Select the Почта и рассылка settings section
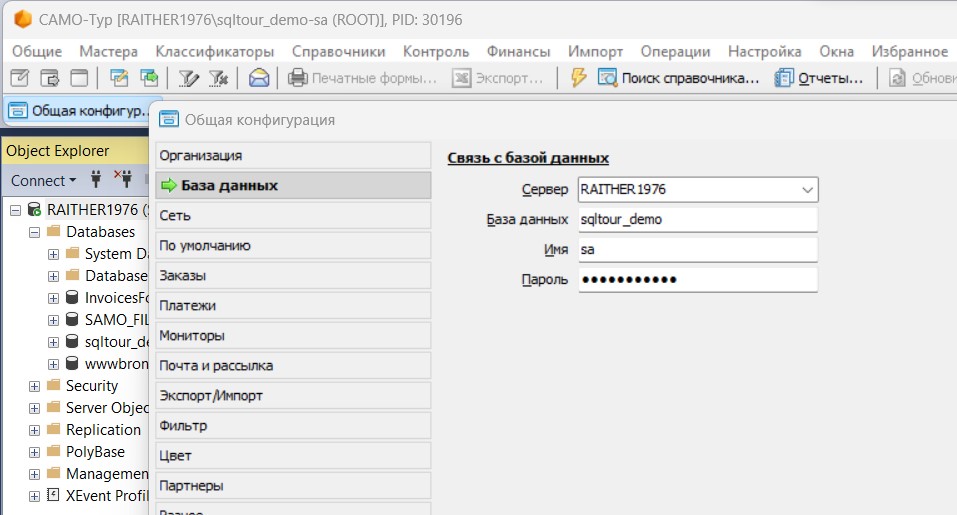The image size is (957, 515). pos(292,366)
